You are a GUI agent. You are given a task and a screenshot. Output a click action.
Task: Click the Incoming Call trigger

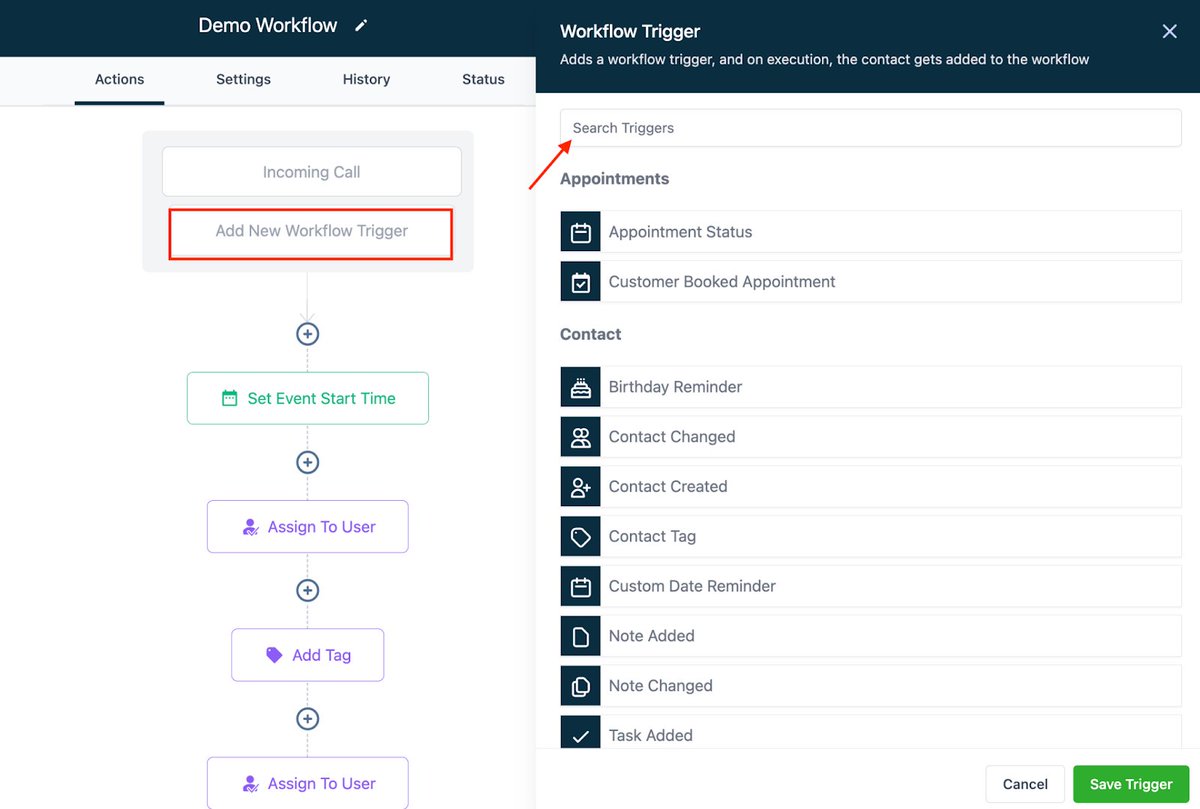(312, 172)
